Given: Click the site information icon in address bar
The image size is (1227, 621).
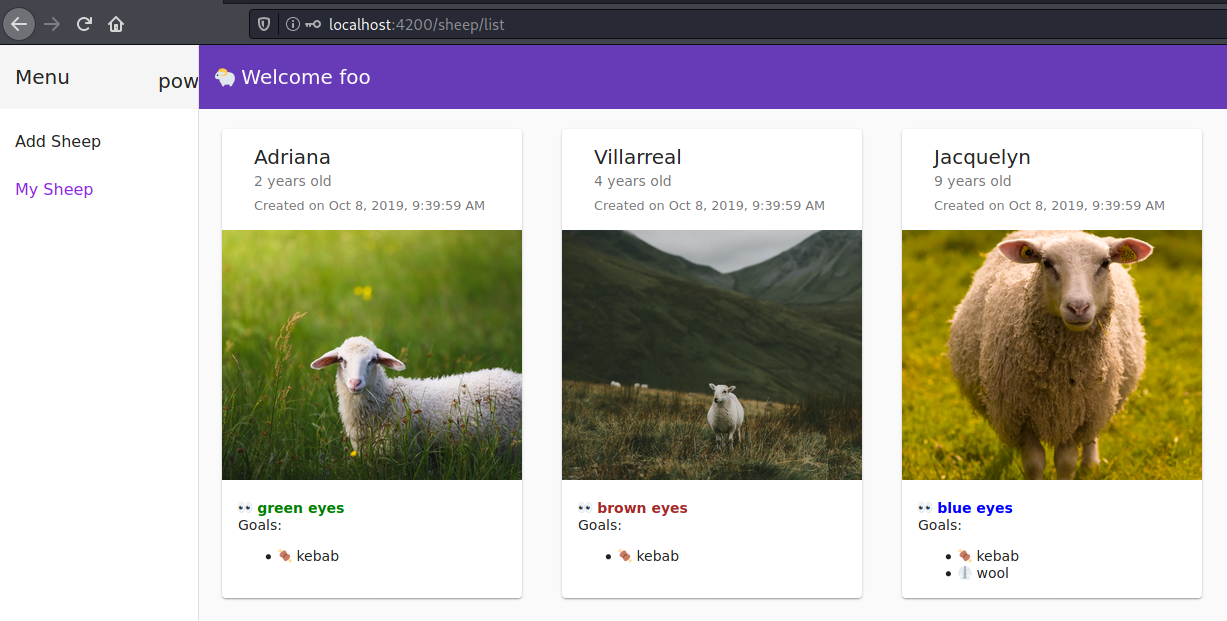Looking at the screenshot, I should [293, 24].
